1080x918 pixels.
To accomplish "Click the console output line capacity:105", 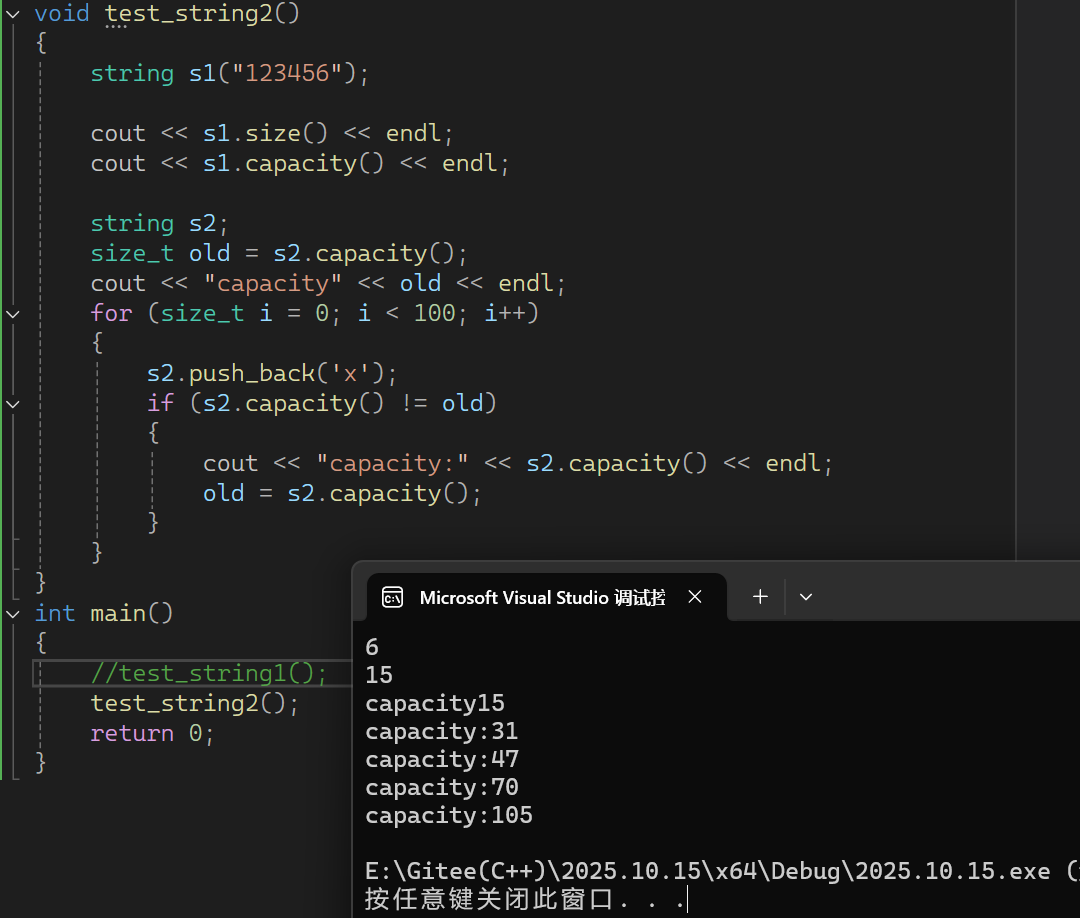I will [x=449, y=815].
